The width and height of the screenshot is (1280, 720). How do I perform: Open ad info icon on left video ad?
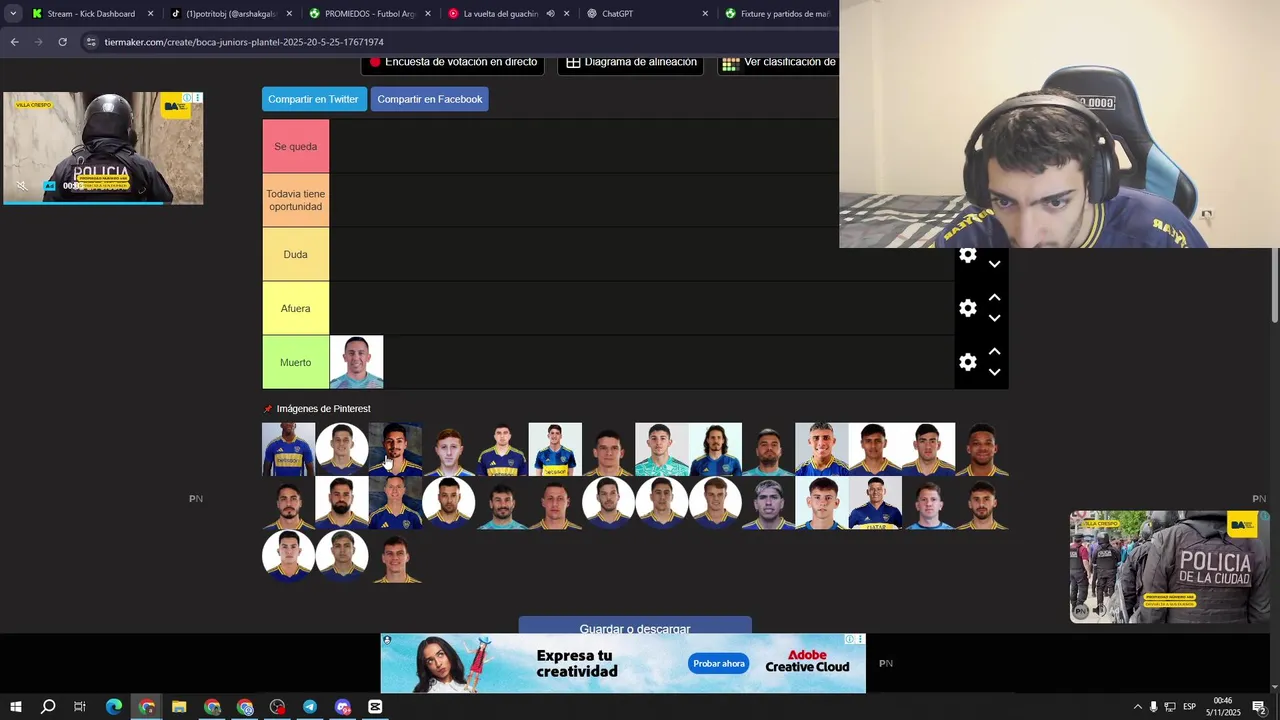(x=187, y=98)
